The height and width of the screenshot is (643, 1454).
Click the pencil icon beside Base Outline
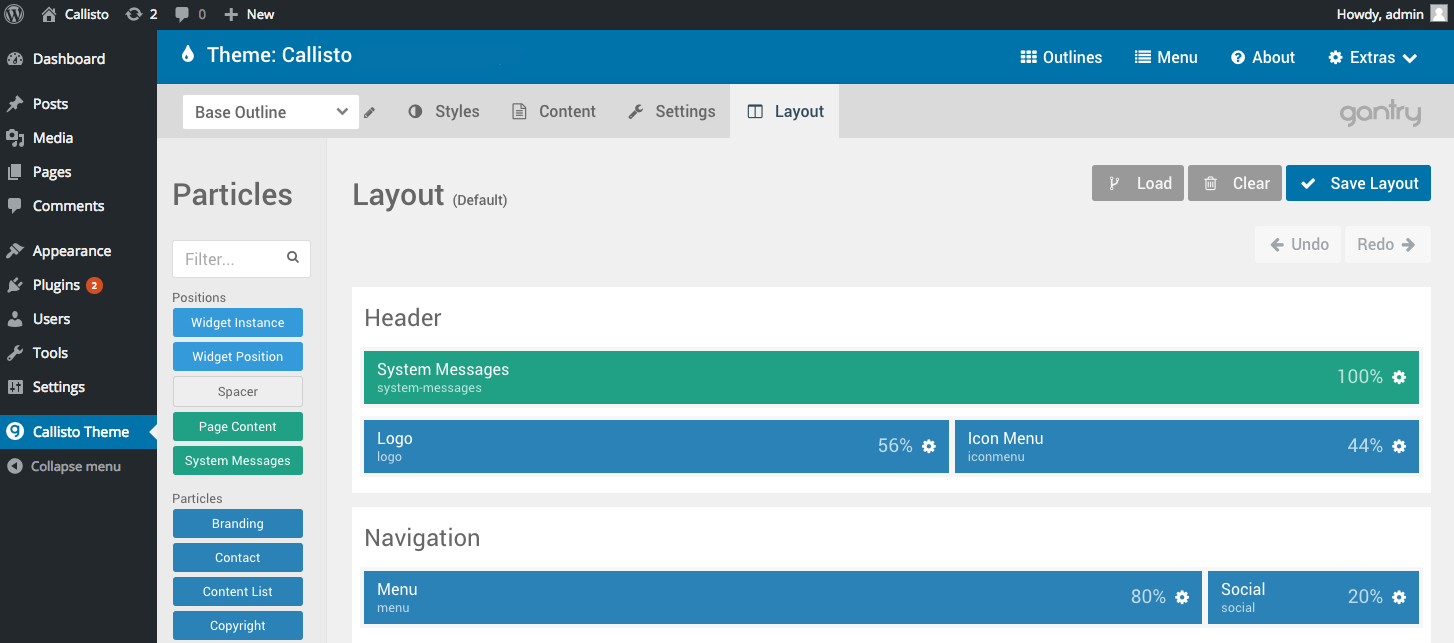(370, 112)
